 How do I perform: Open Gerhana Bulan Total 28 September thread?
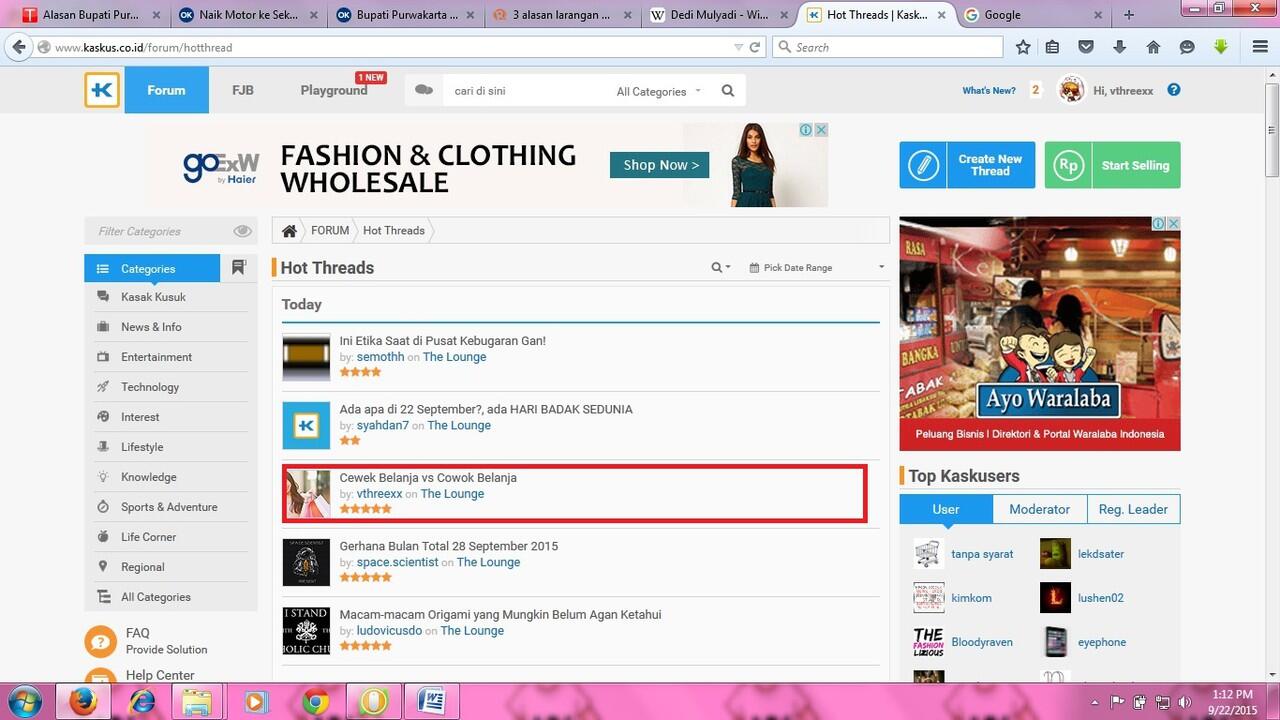click(x=449, y=546)
